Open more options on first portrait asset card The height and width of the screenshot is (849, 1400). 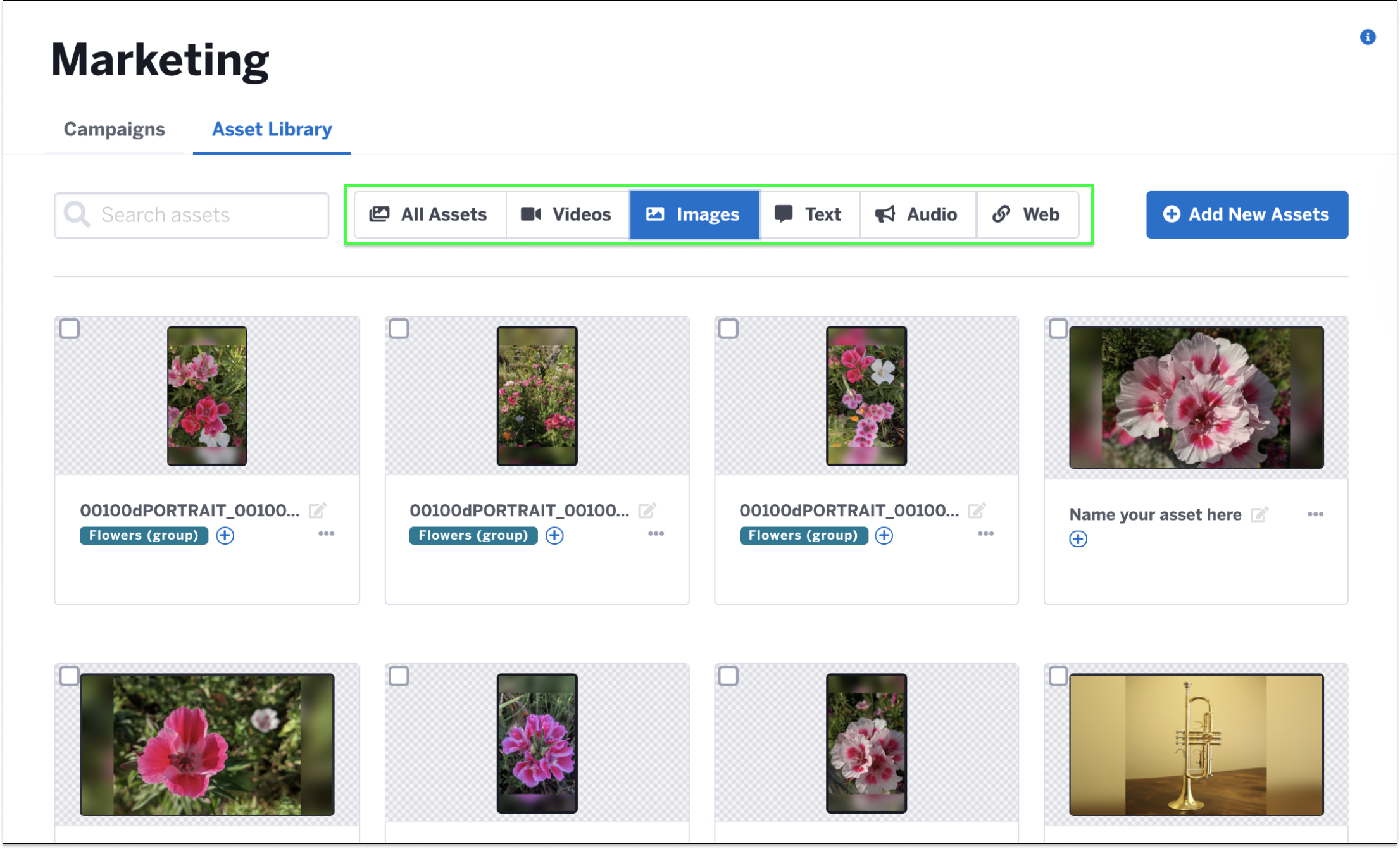(x=326, y=534)
